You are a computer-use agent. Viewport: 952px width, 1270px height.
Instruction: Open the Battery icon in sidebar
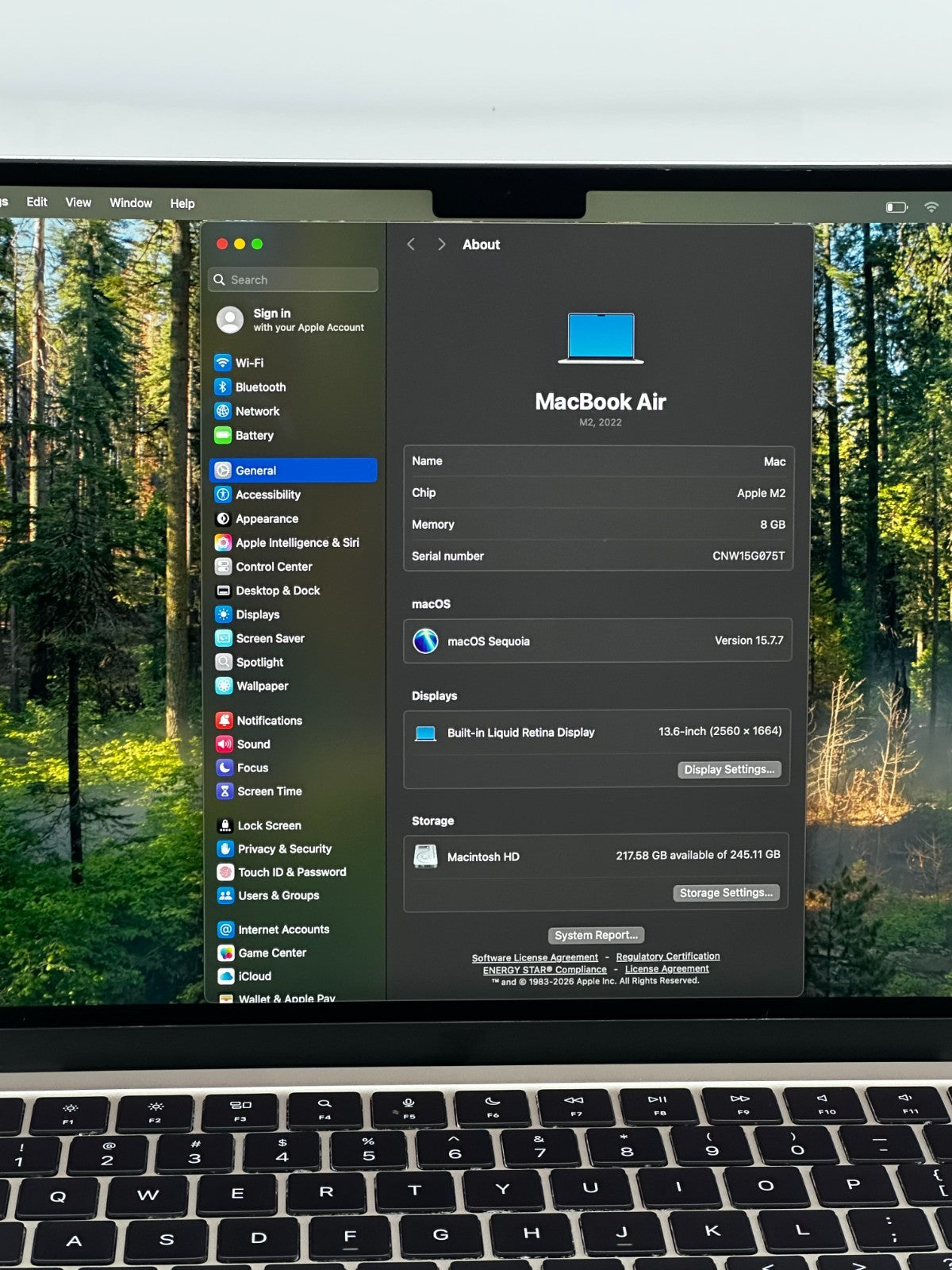pos(223,435)
